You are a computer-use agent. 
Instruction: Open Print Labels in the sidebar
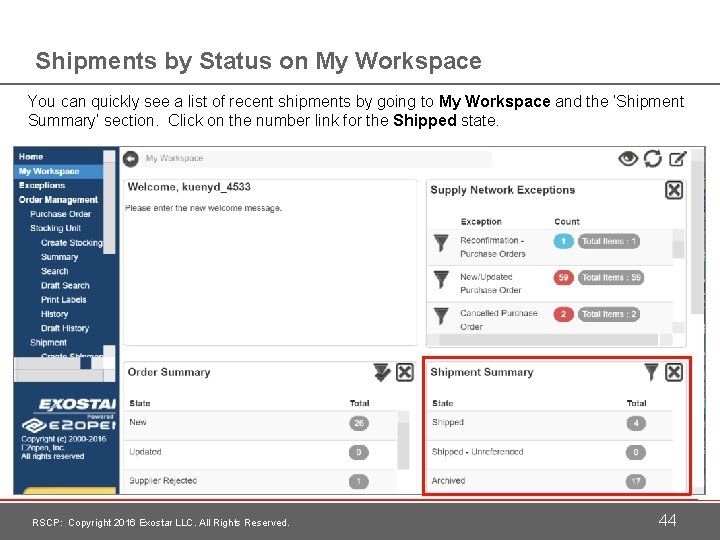click(63, 299)
